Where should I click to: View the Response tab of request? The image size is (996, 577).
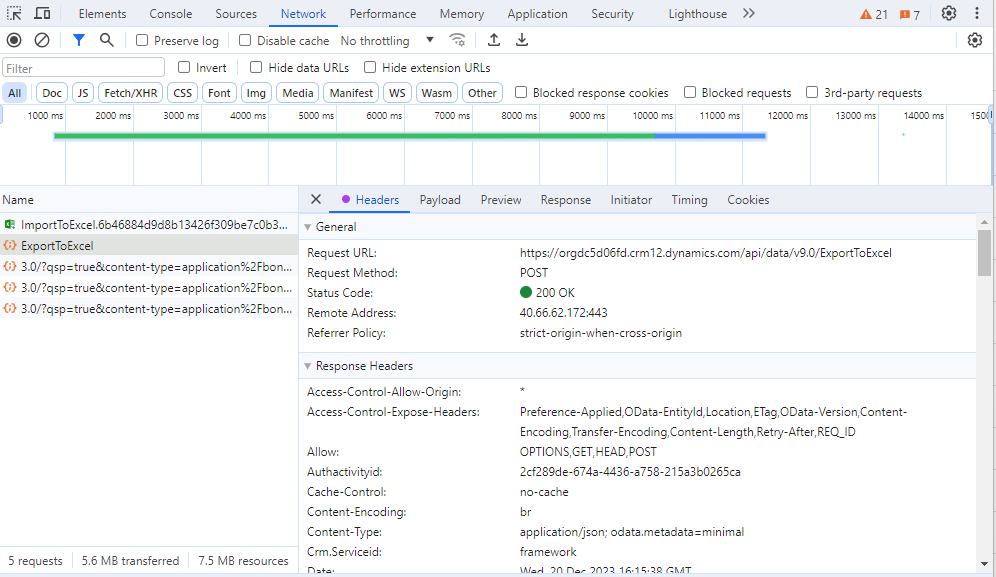coord(565,200)
